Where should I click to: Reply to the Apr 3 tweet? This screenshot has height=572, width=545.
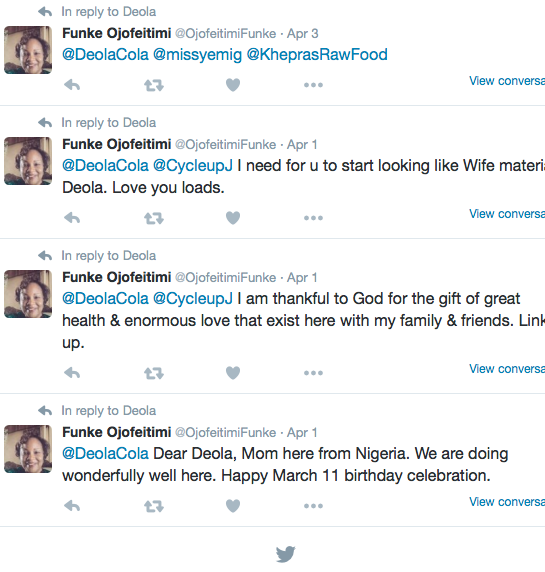[x=72, y=85]
